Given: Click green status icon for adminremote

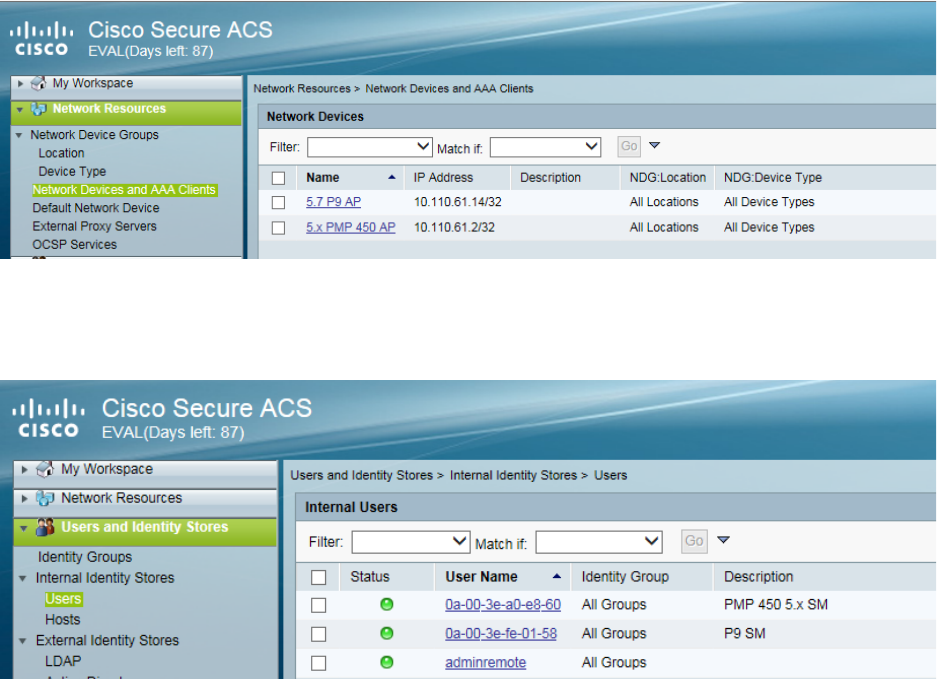Looking at the screenshot, I should point(387,662).
